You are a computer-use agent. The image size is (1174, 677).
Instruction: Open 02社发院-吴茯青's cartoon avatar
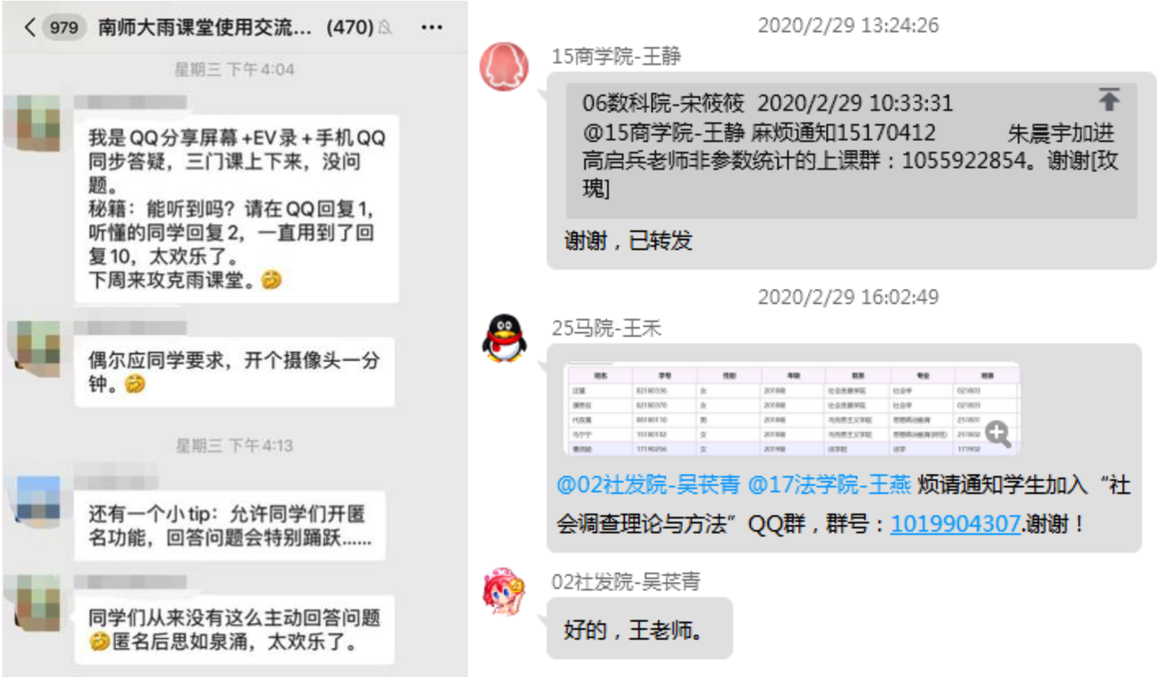point(504,591)
